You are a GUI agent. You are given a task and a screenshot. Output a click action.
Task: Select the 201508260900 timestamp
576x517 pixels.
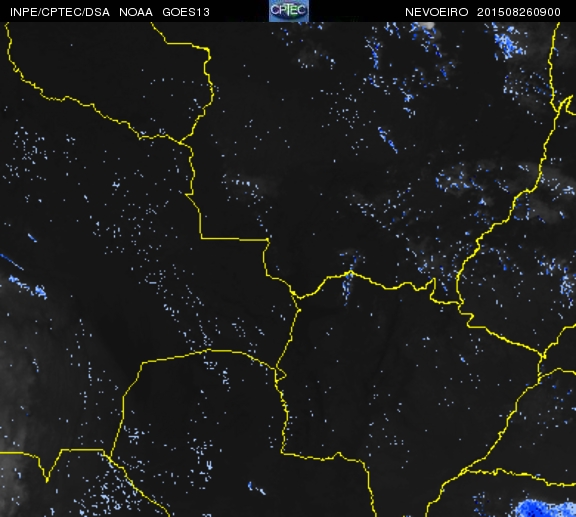tap(518, 12)
